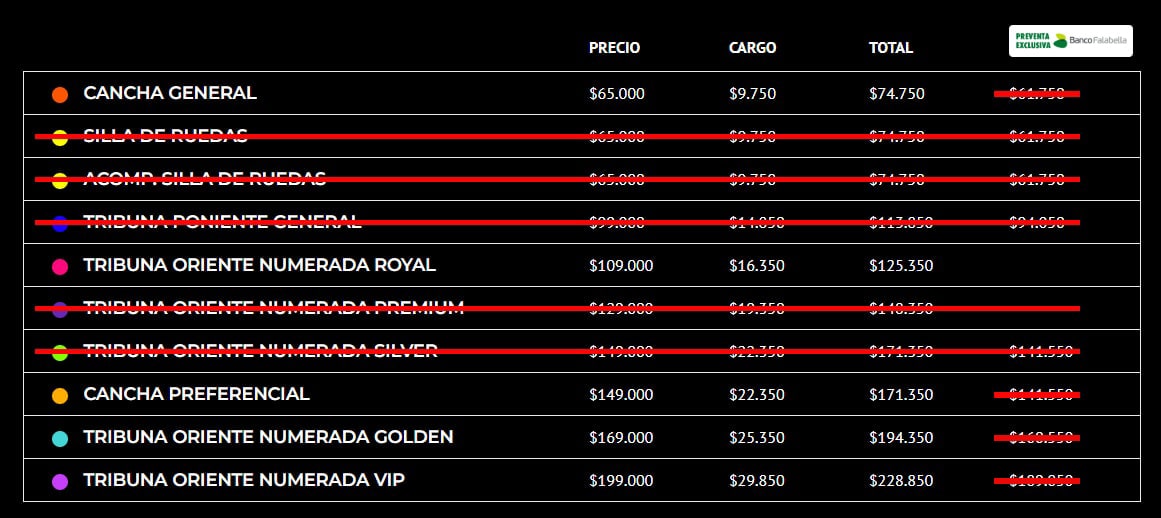Select Tribuna Oriente Numerada Royal ticket label
Image resolution: width=1161 pixels, height=518 pixels.
(x=259, y=265)
